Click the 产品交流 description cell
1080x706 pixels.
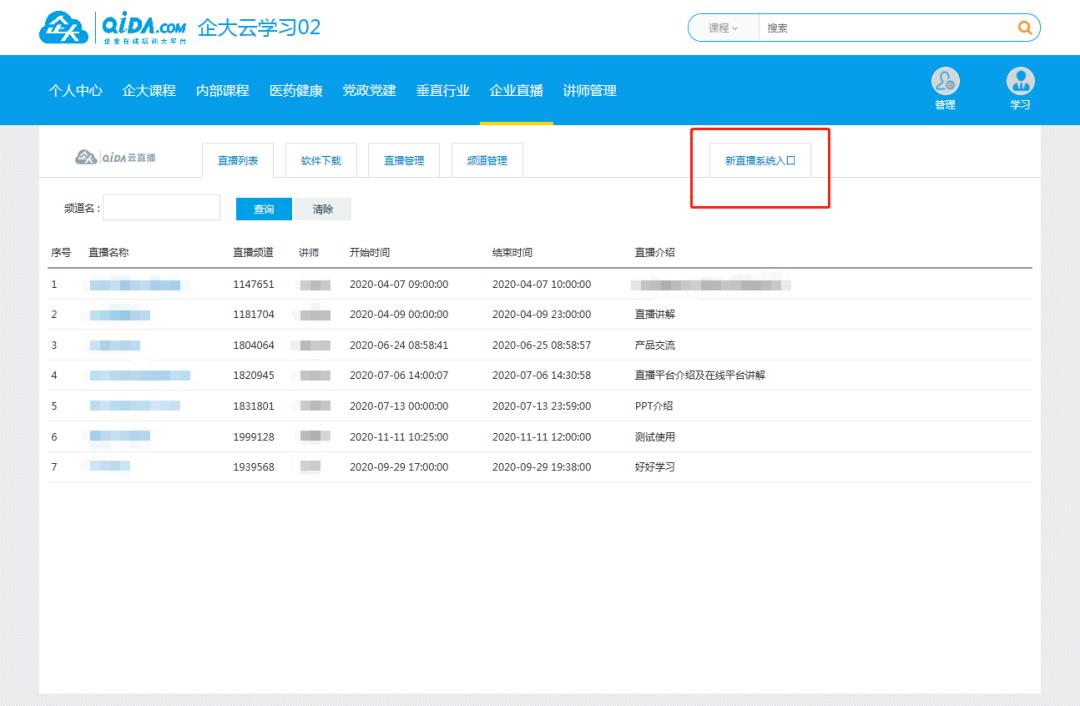pos(654,345)
